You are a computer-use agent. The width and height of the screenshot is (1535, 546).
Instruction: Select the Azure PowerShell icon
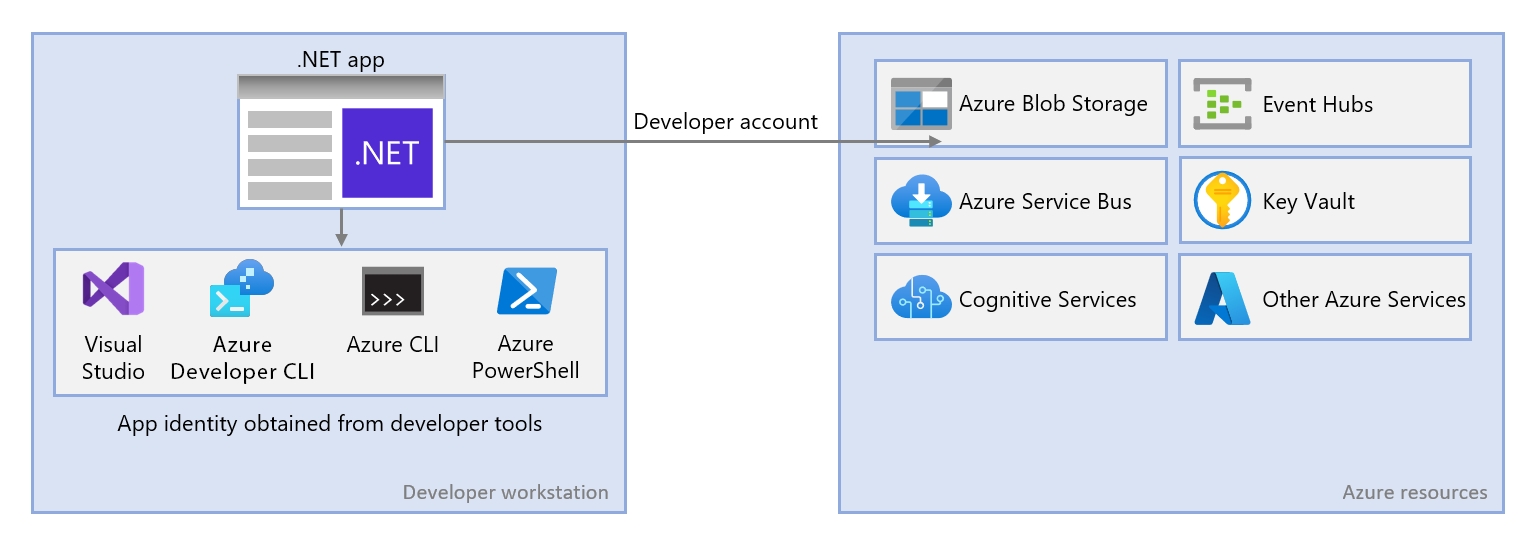pyautogui.click(x=526, y=292)
